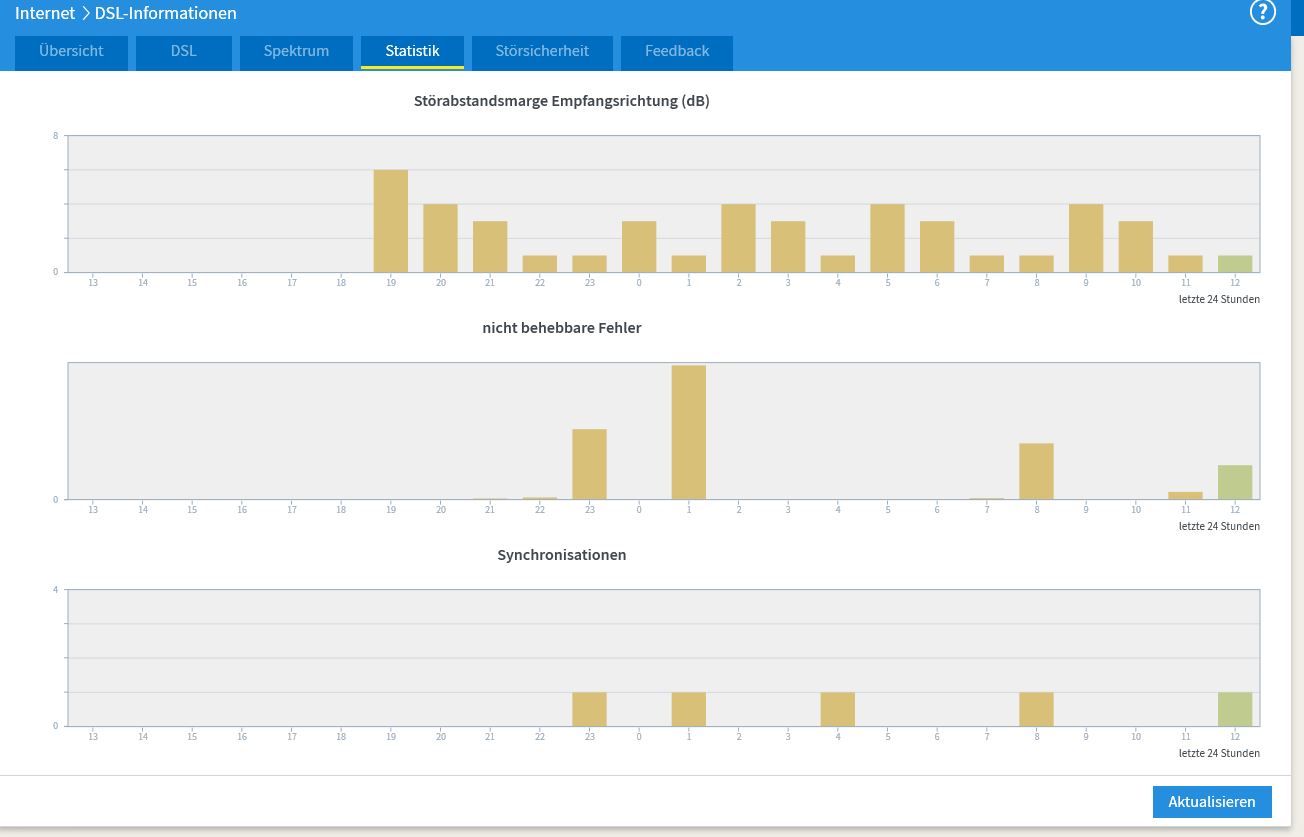Switch to the Übersicht tab
The width and height of the screenshot is (1304, 837).
click(71, 52)
